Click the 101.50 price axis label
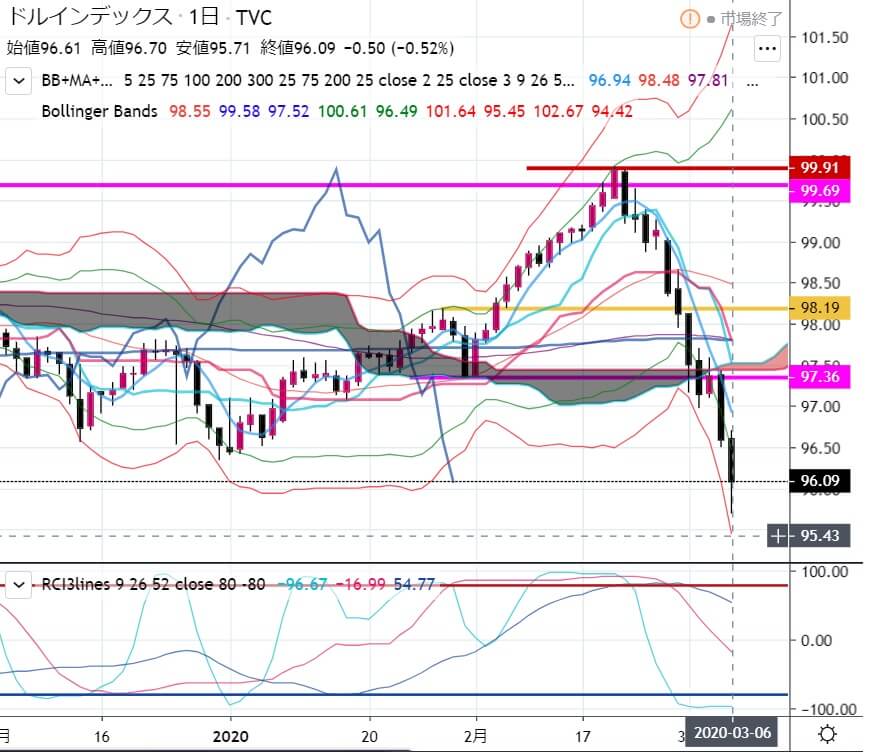 tap(825, 38)
